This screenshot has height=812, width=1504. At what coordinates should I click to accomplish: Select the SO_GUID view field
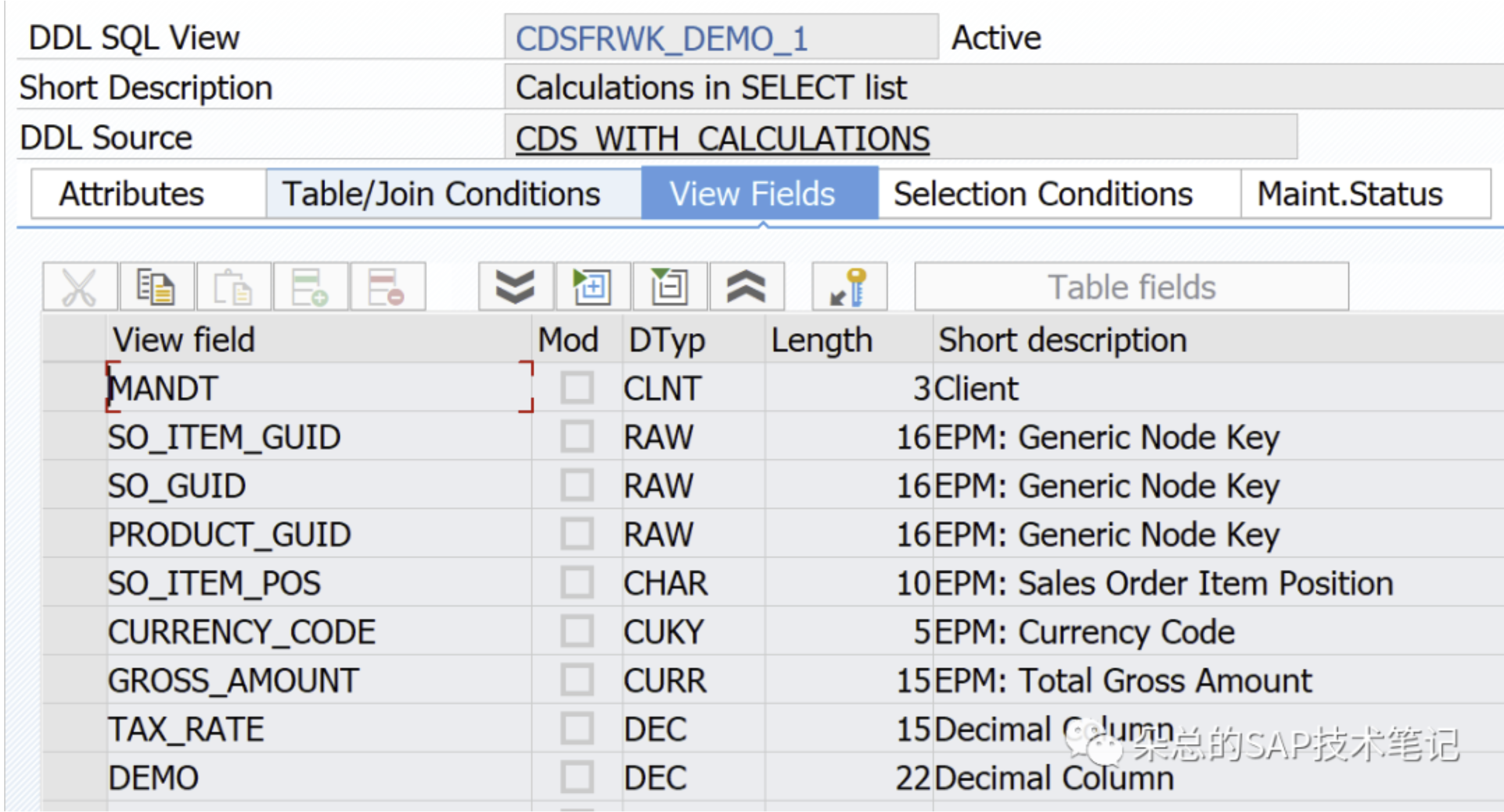click(319, 485)
